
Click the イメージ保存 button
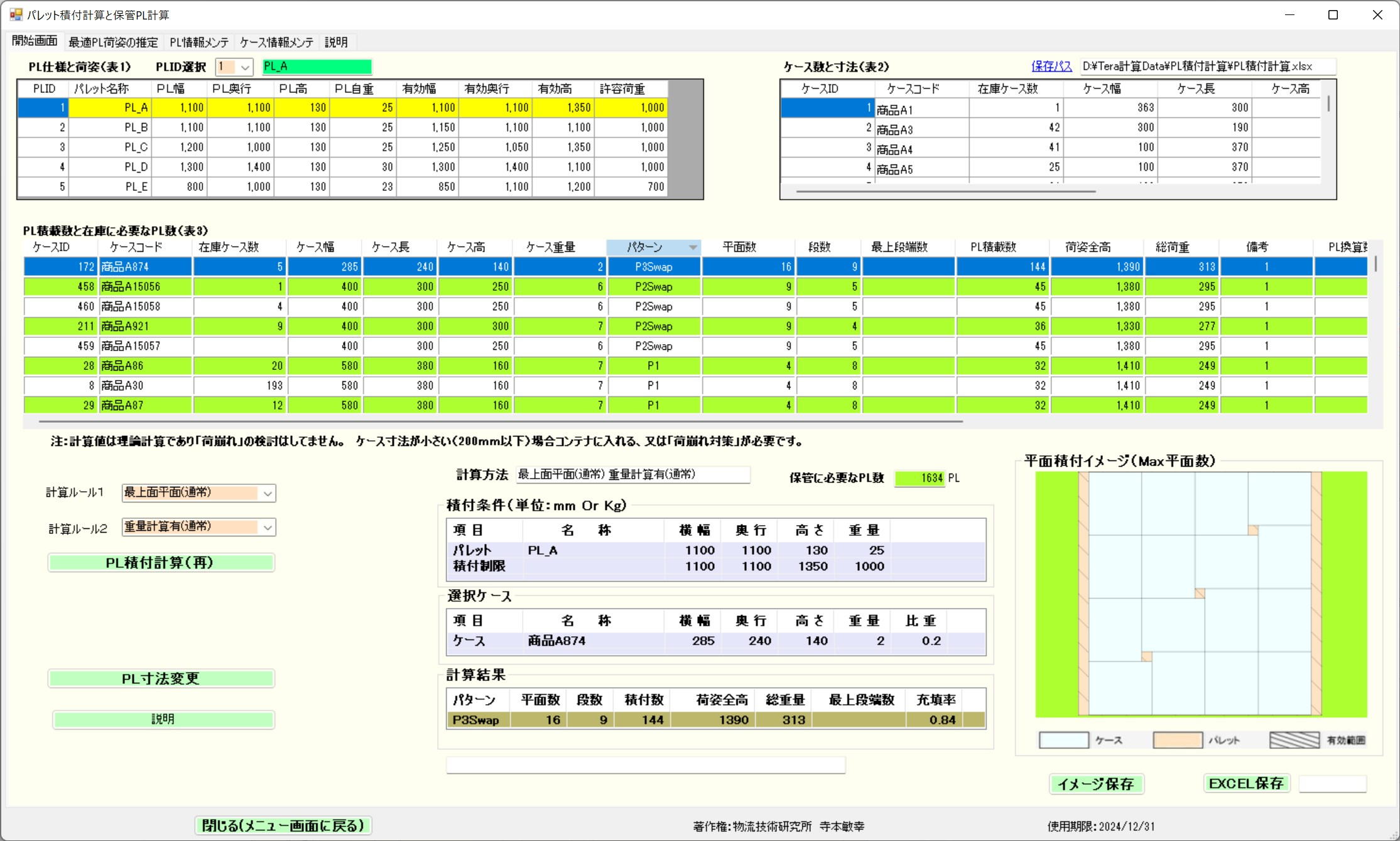tap(1095, 784)
